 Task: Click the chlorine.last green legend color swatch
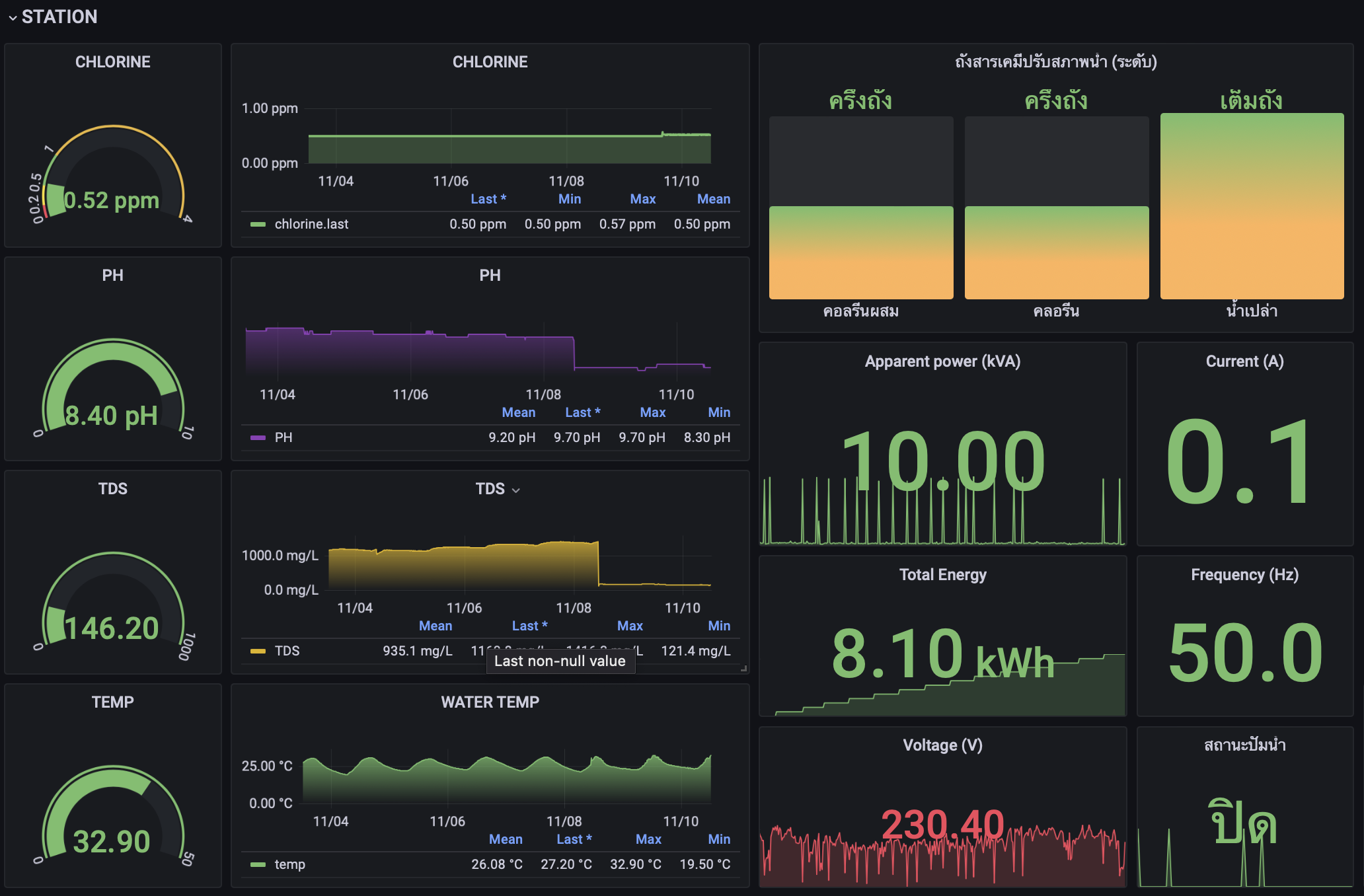point(258,225)
